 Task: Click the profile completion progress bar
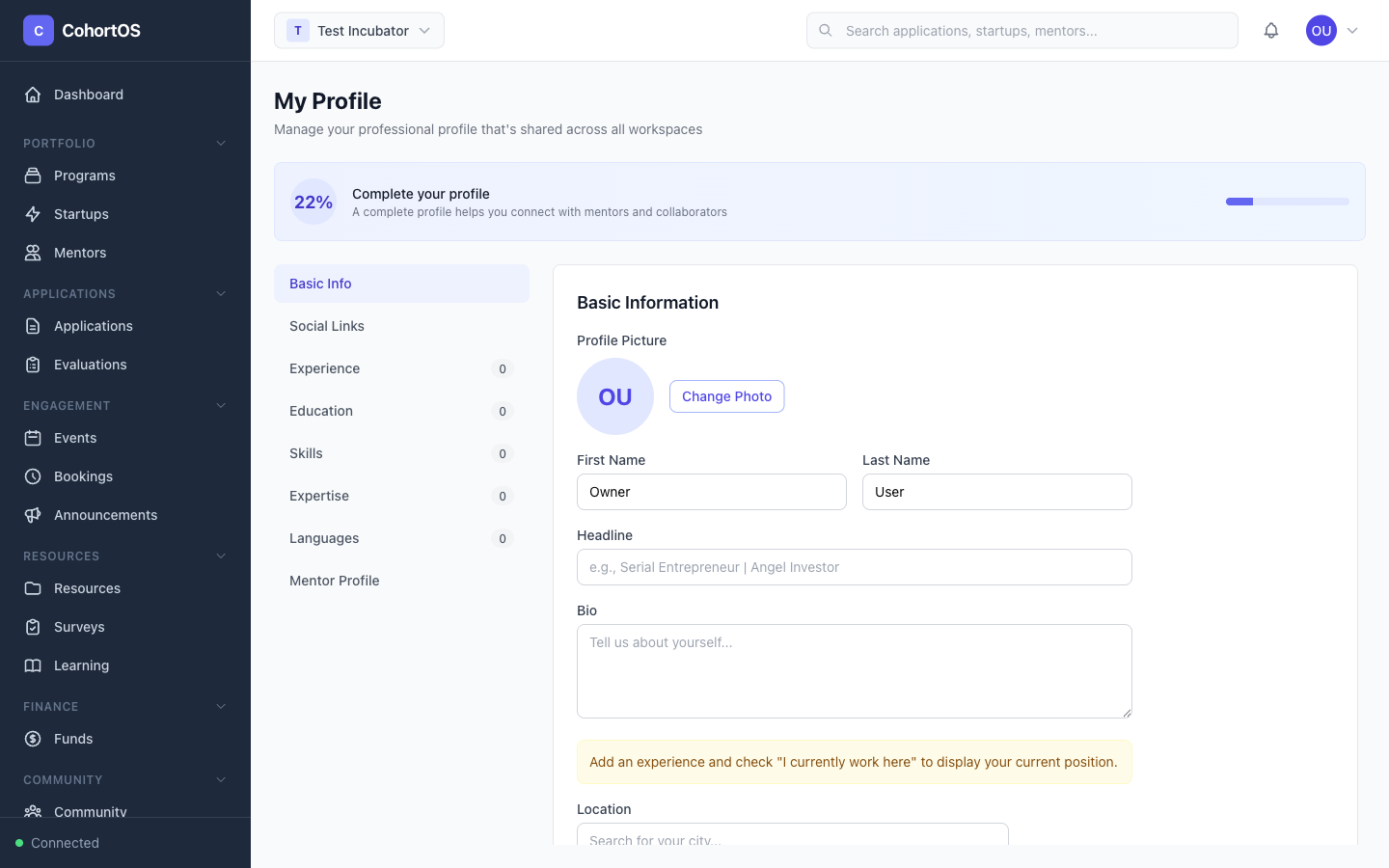click(x=1287, y=202)
